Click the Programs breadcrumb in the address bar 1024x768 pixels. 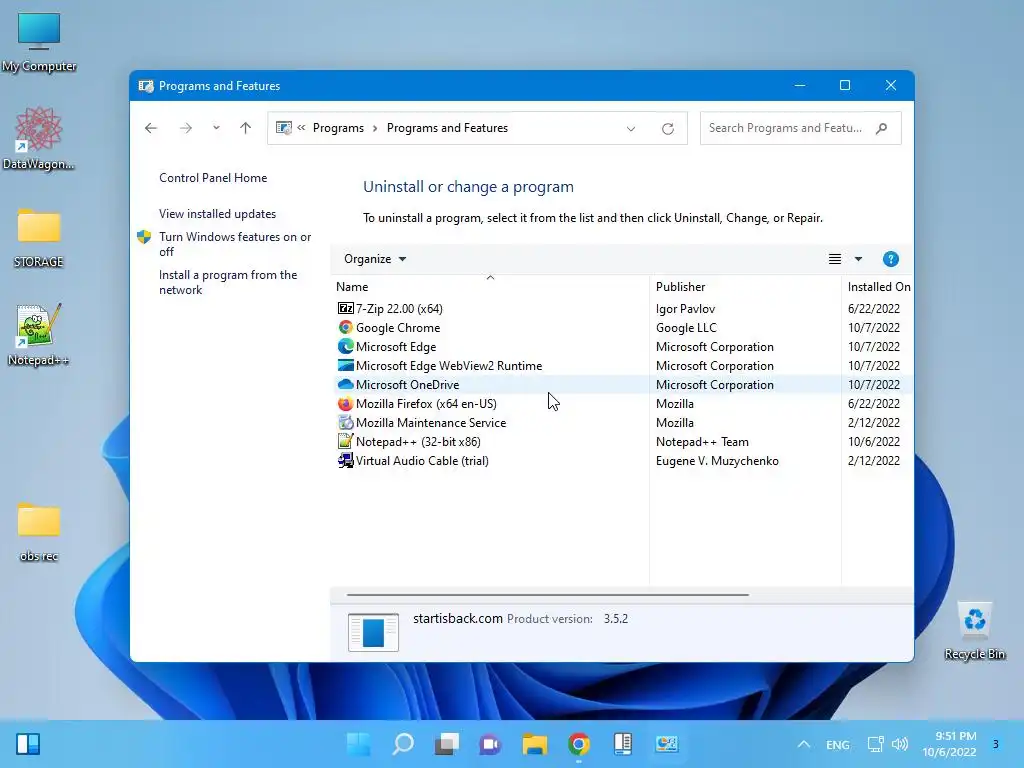coord(338,128)
